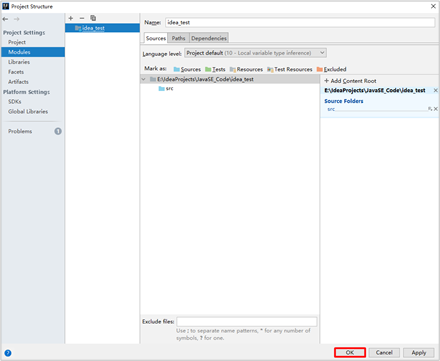Unmark the src source folder with X
The width and height of the screenshot is (440, 361).
pyautogui.click(x=436, y=109)
